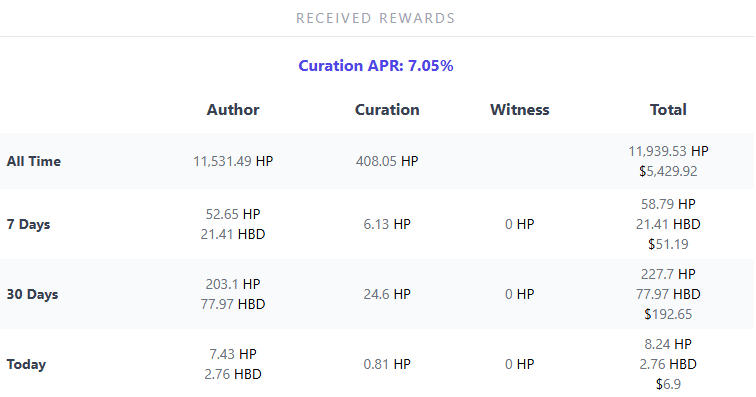
Task: Select the Witness column header
Action: tap(520, 110)
